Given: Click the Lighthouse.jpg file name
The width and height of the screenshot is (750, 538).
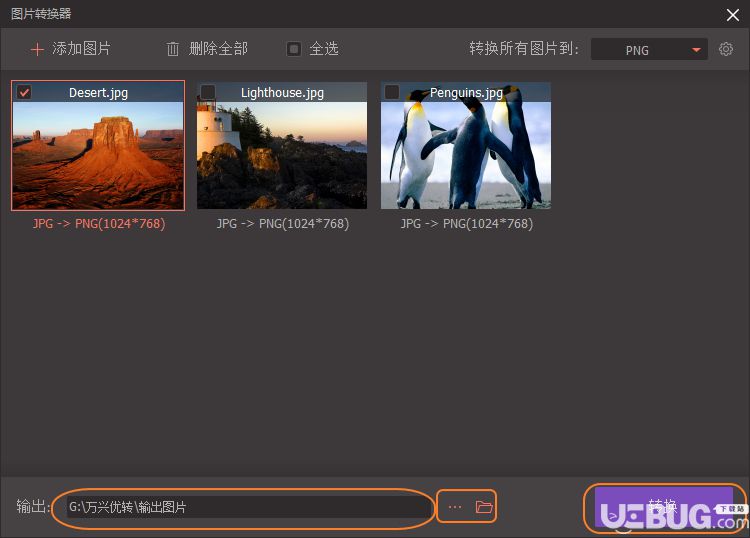Looking at the screenshot, I should (x=282, y=92).
